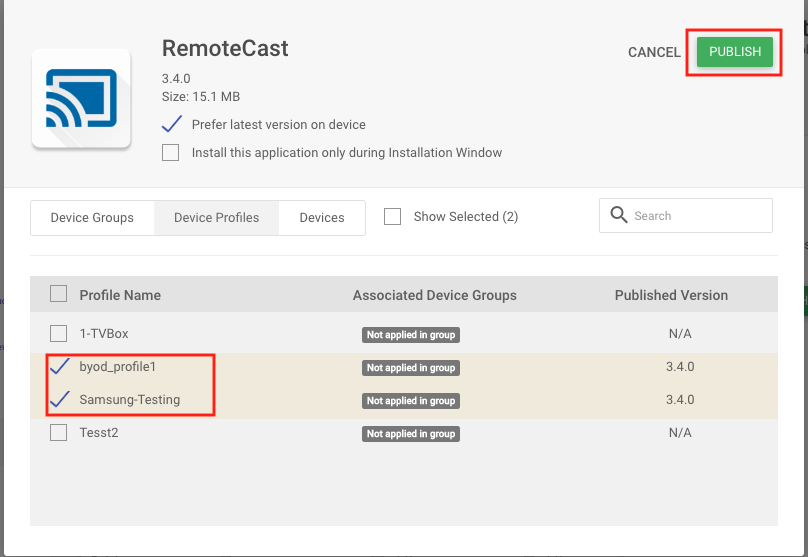The width and height of the screenshot is (808, 557).
Task: Enable install only during Installation Window
Action: pyautogui.click(x=171, y=153)
